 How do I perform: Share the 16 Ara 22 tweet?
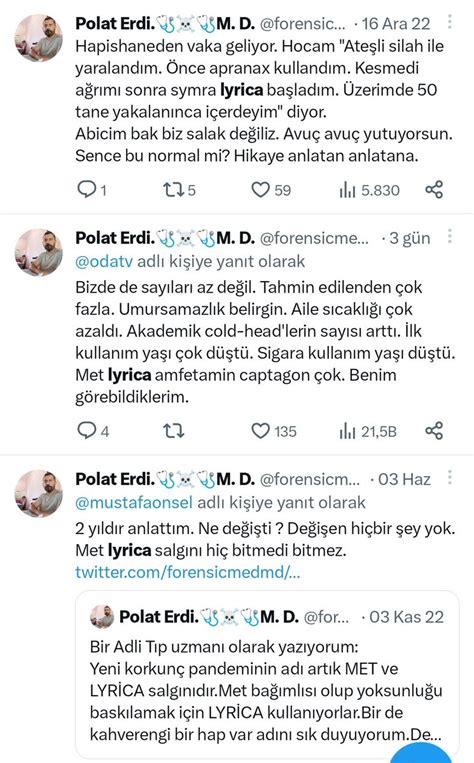tap(434, 189)
